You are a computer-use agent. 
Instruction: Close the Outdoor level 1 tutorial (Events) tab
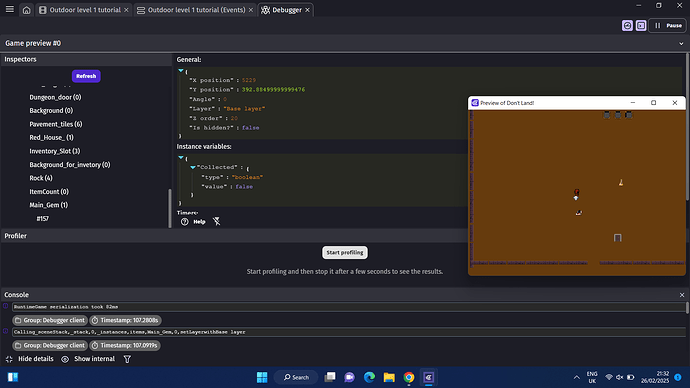[x=251, y=10]
